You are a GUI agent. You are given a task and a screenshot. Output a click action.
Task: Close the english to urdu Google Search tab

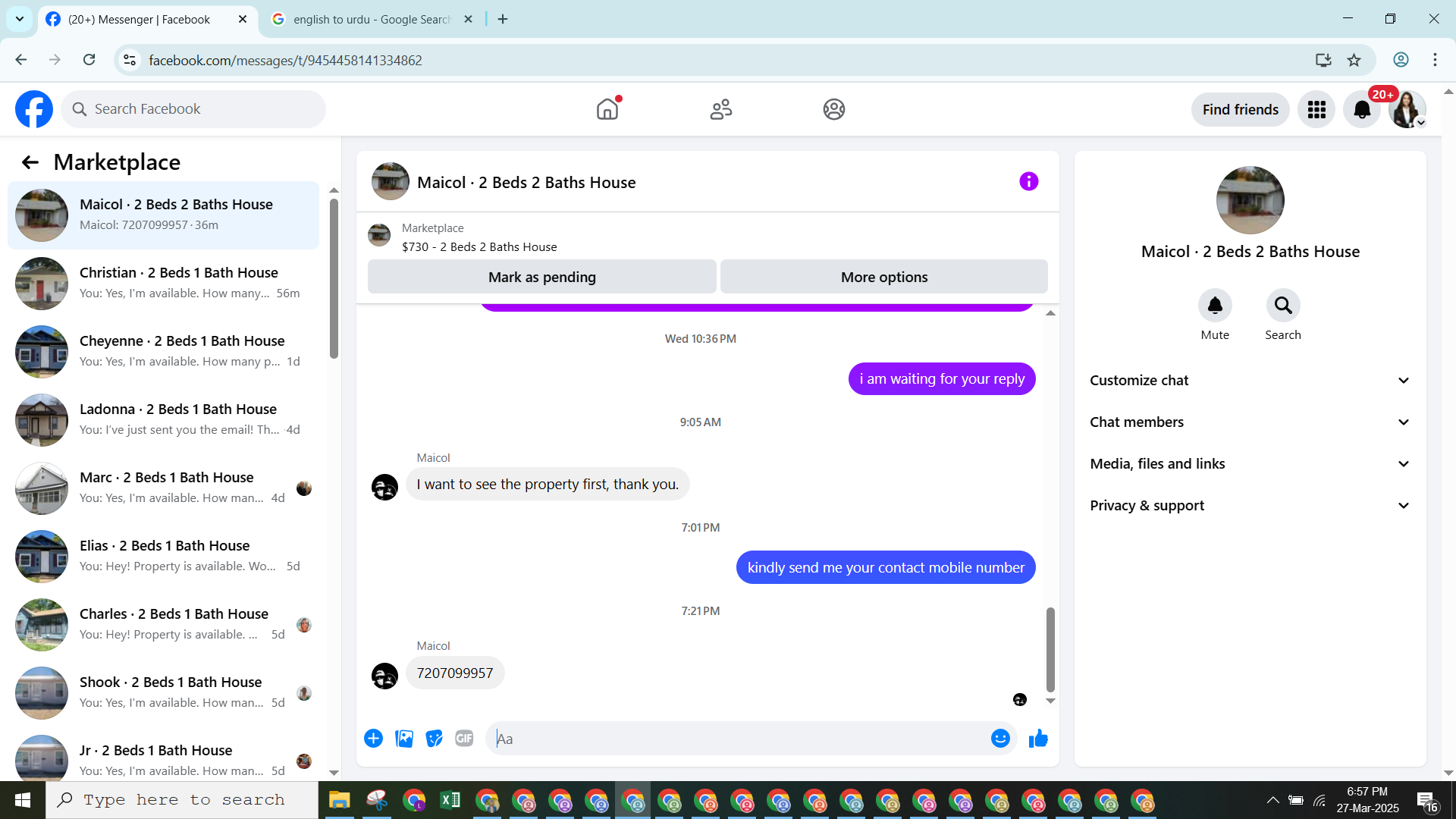pyautogui.click(x=468, y=20)
